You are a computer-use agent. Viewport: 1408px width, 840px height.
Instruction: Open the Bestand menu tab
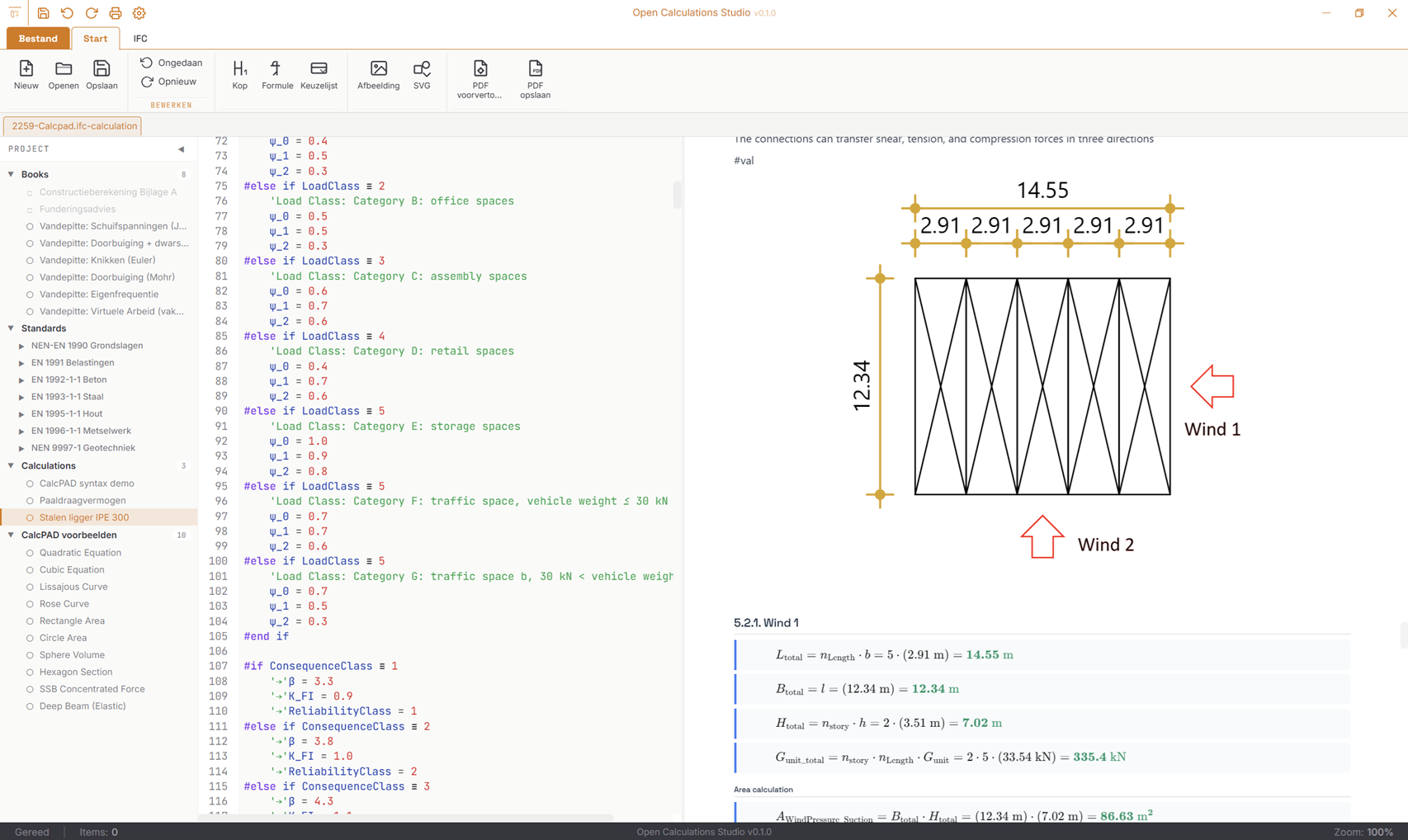tap(38, 39)
